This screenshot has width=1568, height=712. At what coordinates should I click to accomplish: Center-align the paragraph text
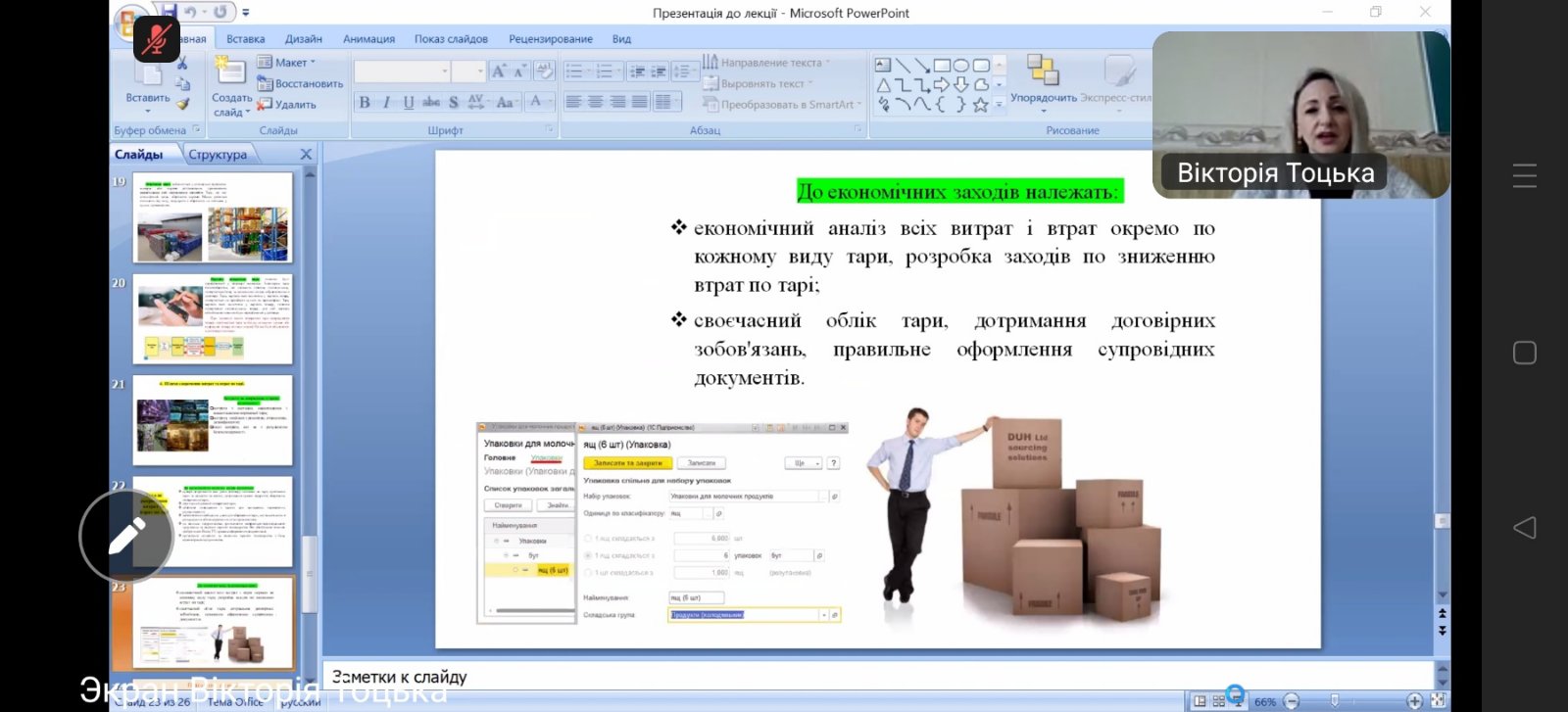coord(596,102)
